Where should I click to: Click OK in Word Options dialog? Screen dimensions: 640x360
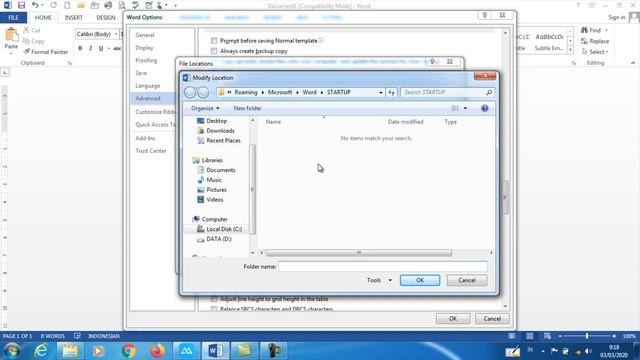[453, 318]
